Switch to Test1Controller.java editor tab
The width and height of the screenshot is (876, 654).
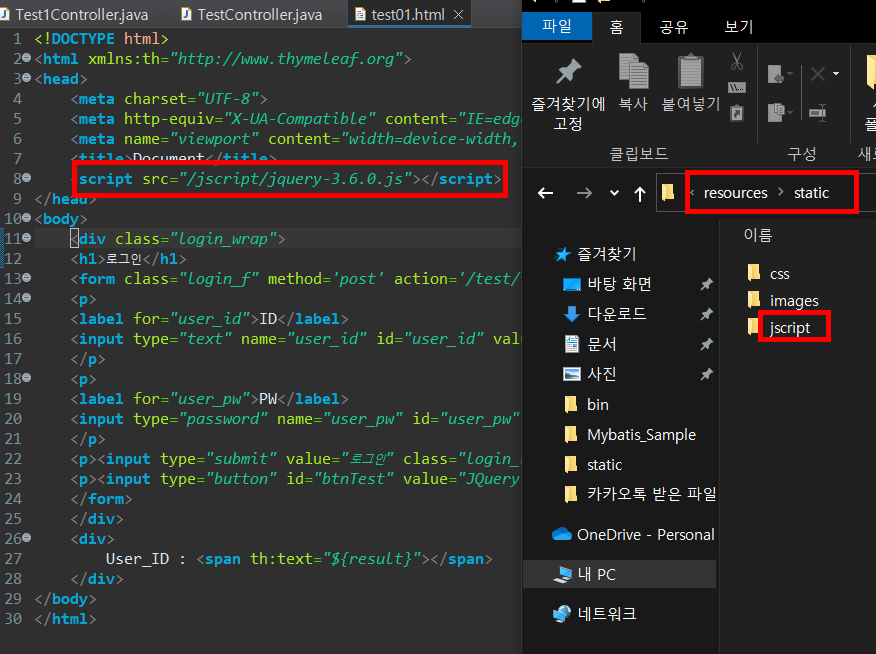[75, 15]
